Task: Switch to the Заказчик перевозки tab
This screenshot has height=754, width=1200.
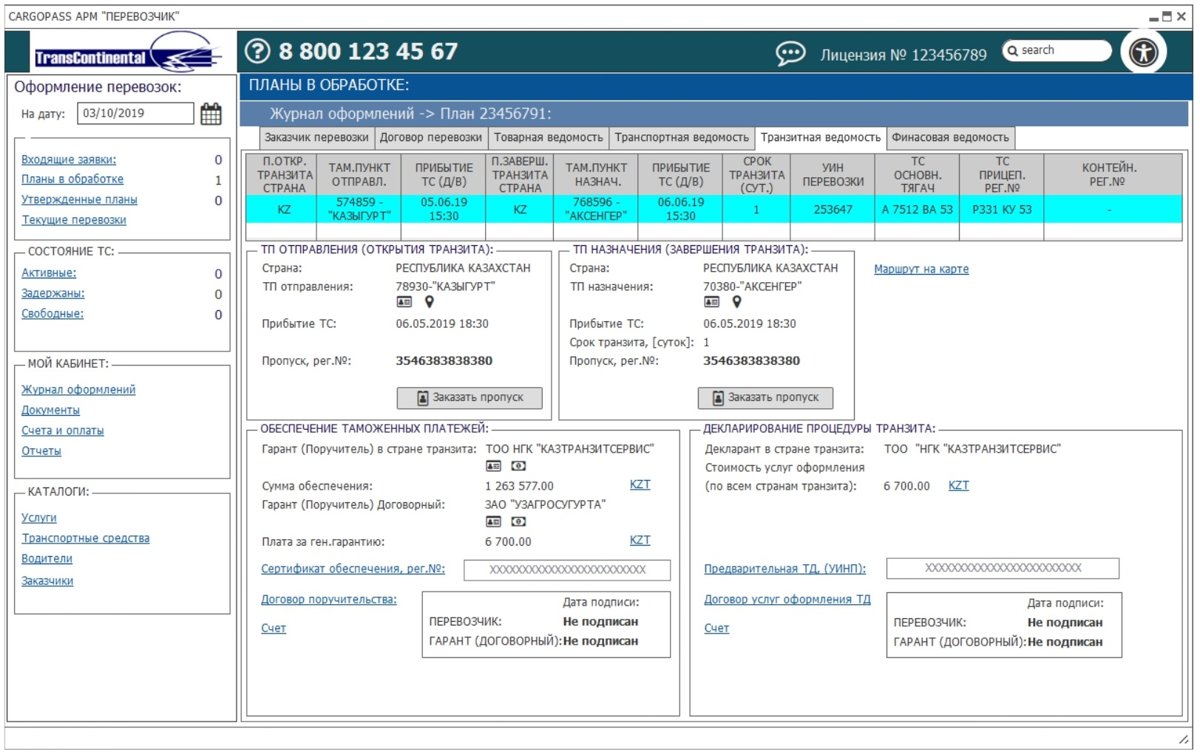Action: 317,138
